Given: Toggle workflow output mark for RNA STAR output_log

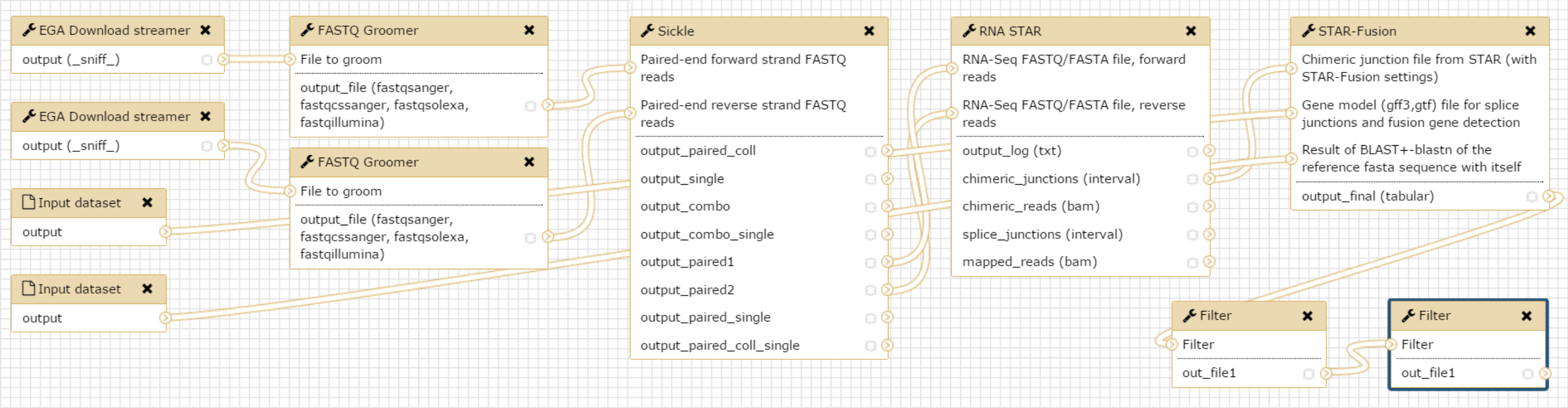Looking at the screenshot, I should (x=1193, y=151).
